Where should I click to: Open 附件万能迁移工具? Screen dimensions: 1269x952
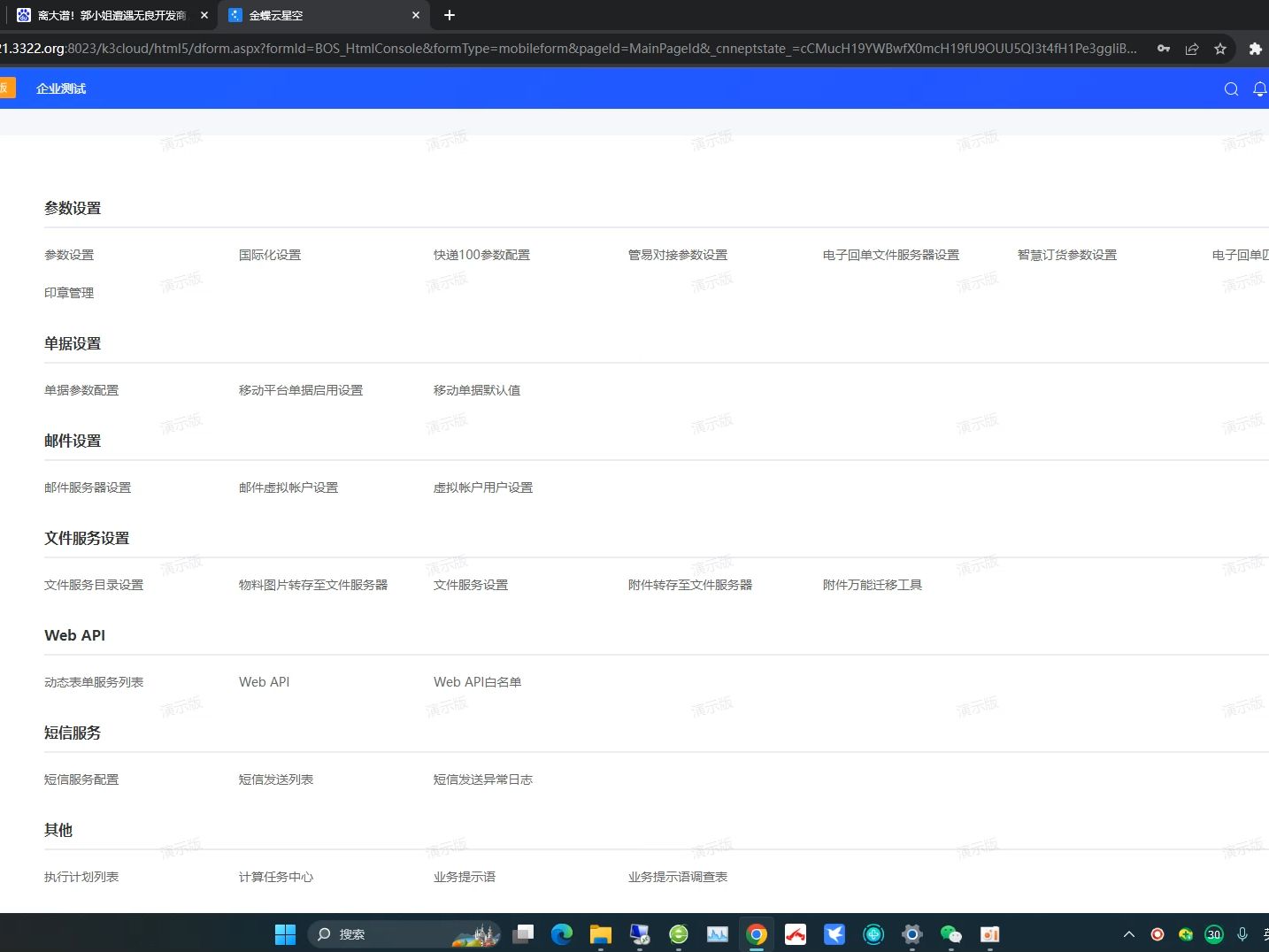(873, 585)
